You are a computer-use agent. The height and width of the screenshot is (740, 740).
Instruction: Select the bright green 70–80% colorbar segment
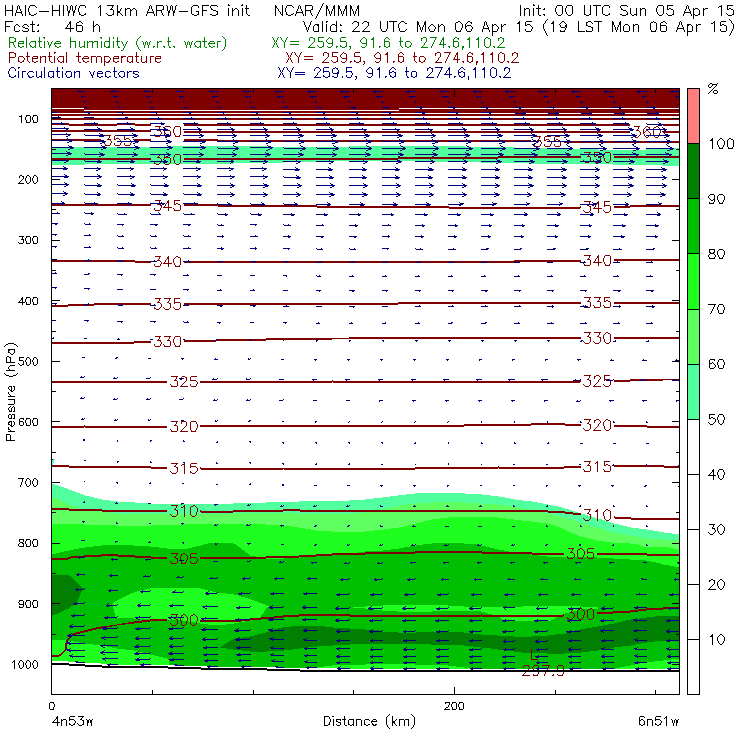693,281
